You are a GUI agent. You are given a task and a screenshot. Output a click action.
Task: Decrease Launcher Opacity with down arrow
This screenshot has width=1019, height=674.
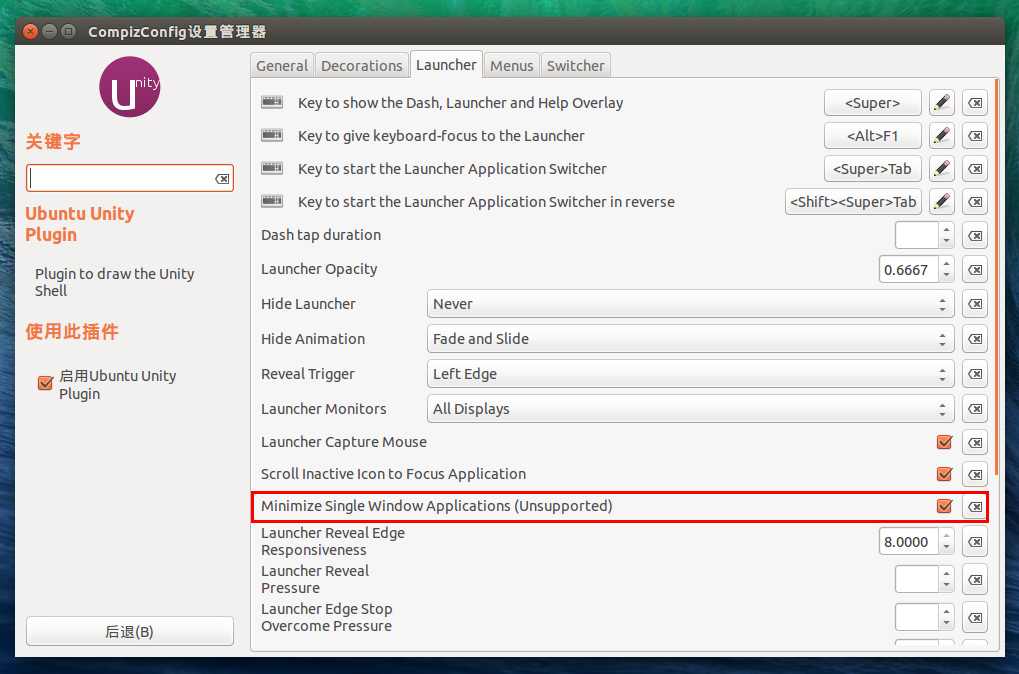coord(946,276)
